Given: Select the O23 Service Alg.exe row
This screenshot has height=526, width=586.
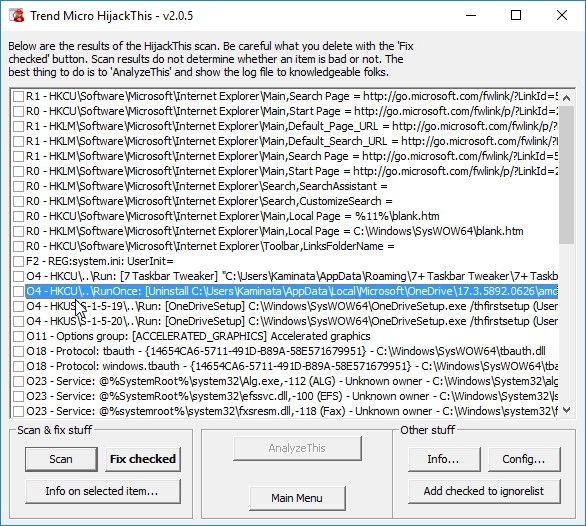Looking at the screenshot, I should 292,381.
